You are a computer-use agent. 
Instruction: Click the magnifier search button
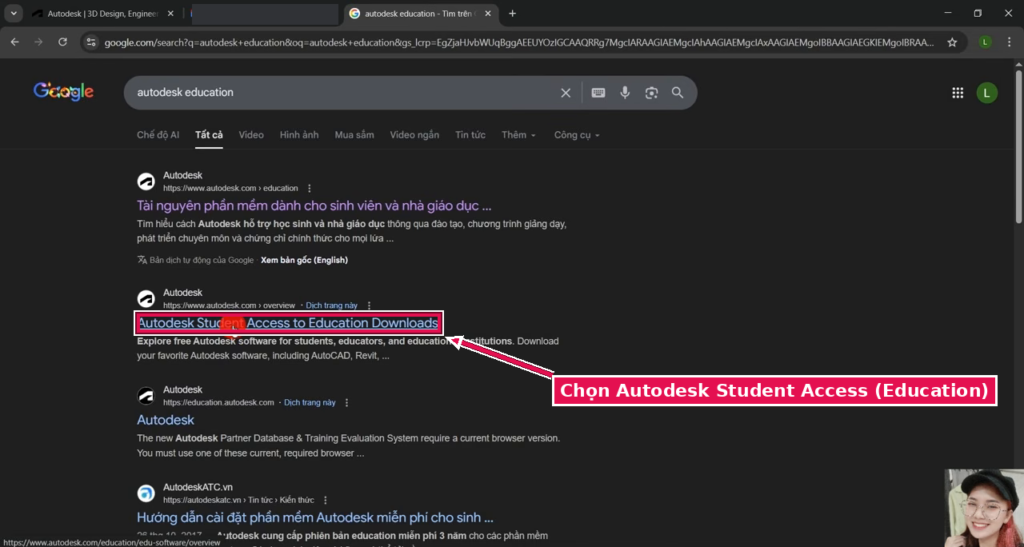point(677,93)
